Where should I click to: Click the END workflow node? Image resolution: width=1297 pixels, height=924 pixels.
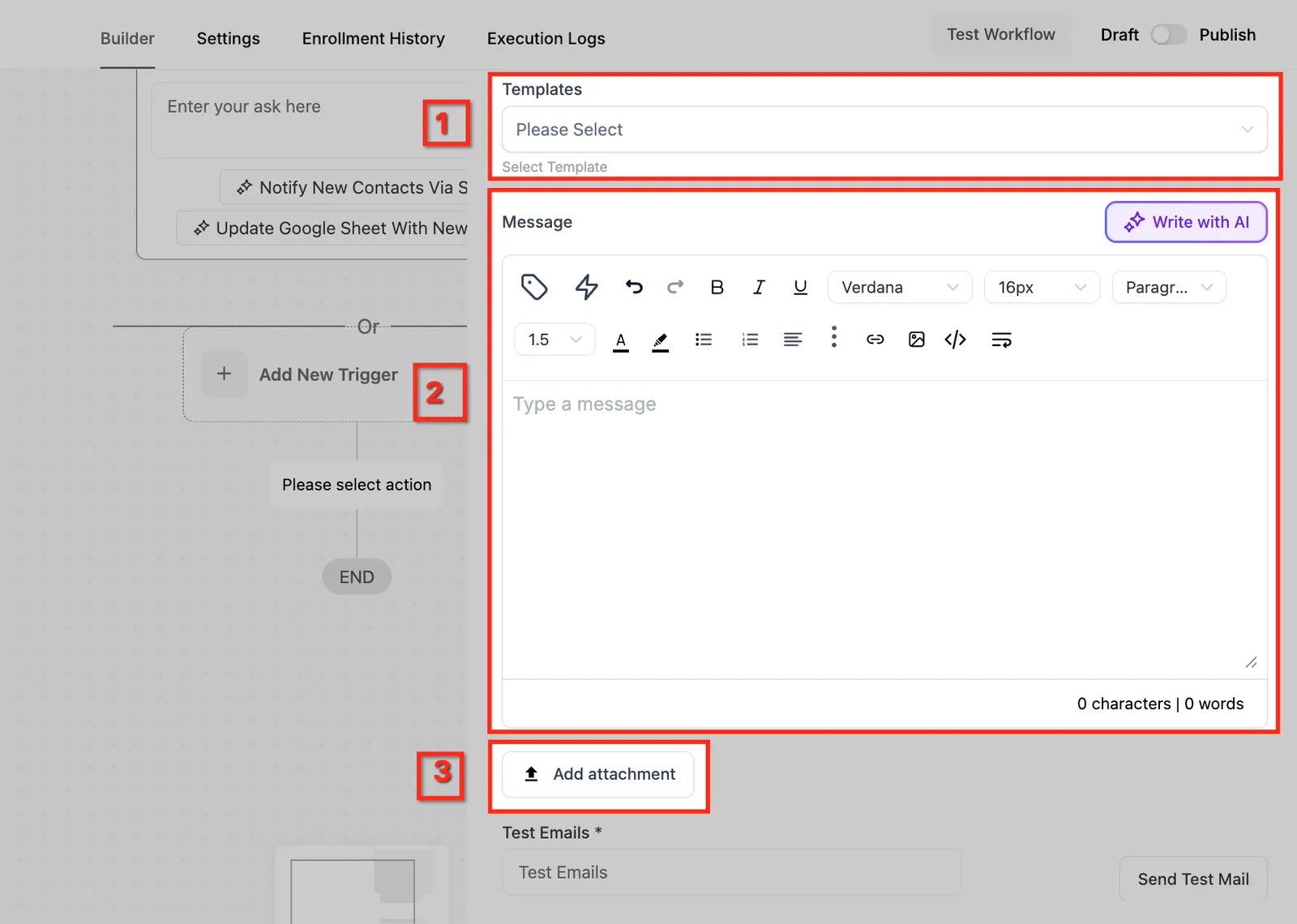357,577
